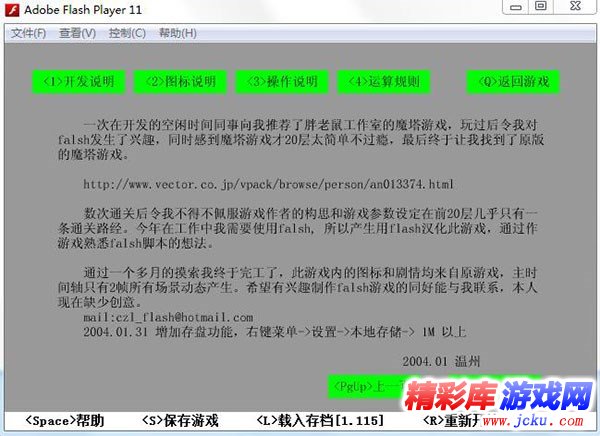View the <4>运算规则 rules page
Screen dimensions: 600x436
click(384, 82)
